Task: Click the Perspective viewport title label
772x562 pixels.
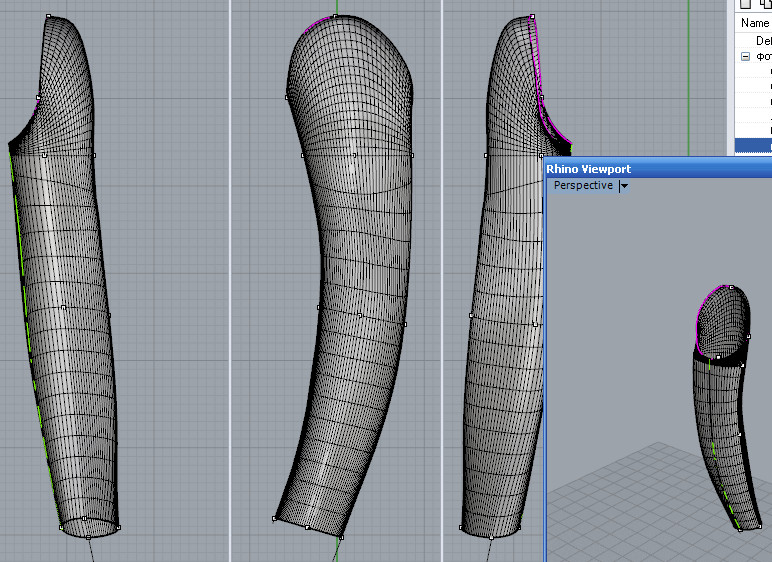Action: (x=583, y=186)
